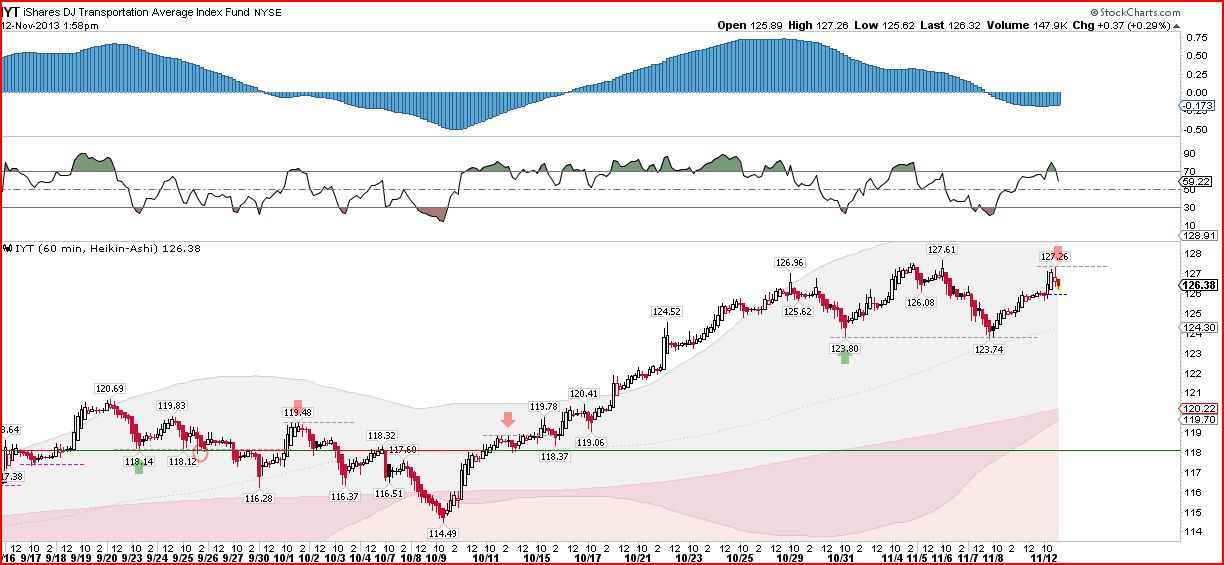Click the 10/29 date on time axis
1224x565 pixels.
790,558
